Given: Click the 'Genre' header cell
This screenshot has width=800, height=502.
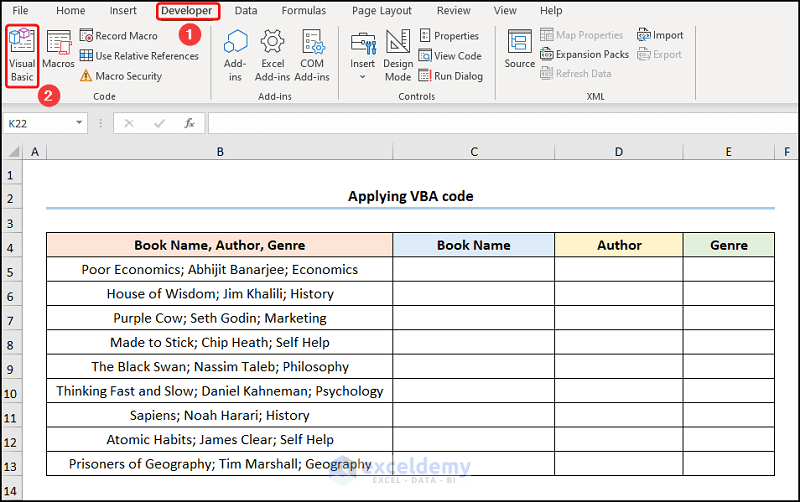Looking at the screenshot, I should [x=729, y=245].
